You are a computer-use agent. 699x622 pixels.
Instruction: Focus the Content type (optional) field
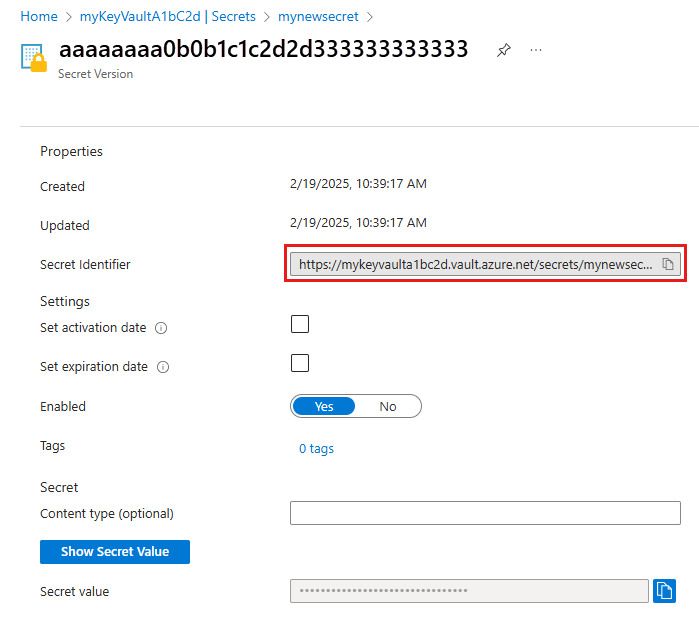pyautogui.click(x=485, y=513)
